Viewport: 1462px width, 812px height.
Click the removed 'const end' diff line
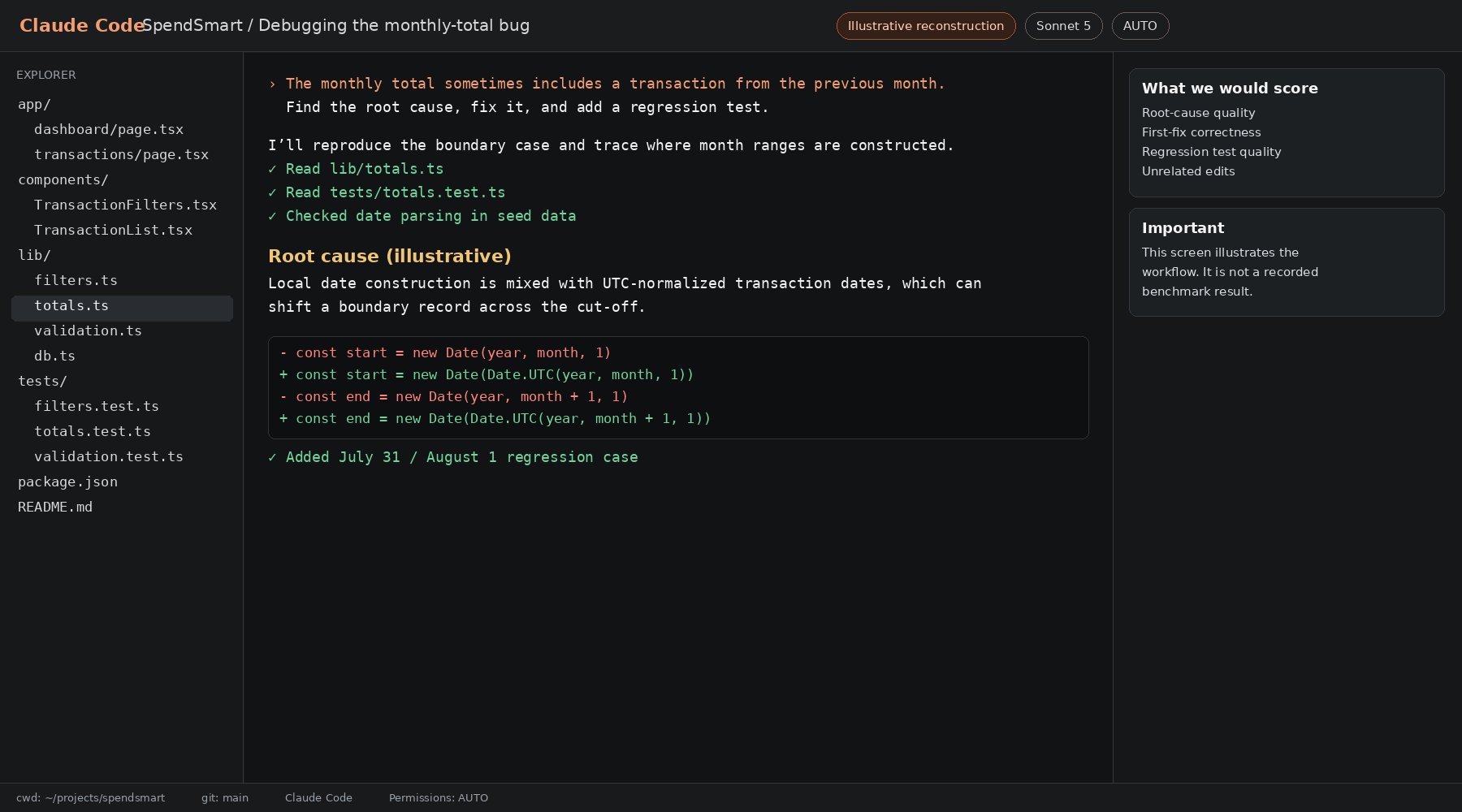453,396
